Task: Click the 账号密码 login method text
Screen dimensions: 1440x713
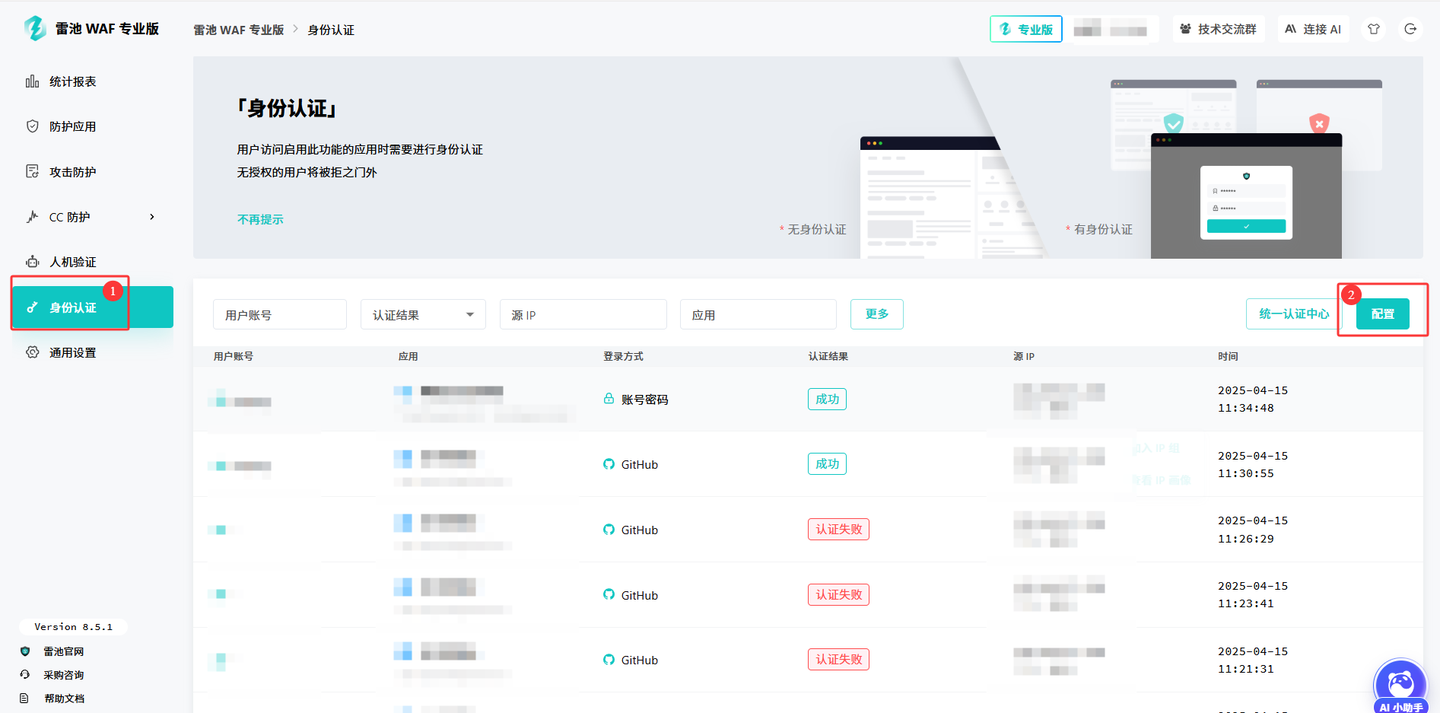Action: (x=645, y=399)
